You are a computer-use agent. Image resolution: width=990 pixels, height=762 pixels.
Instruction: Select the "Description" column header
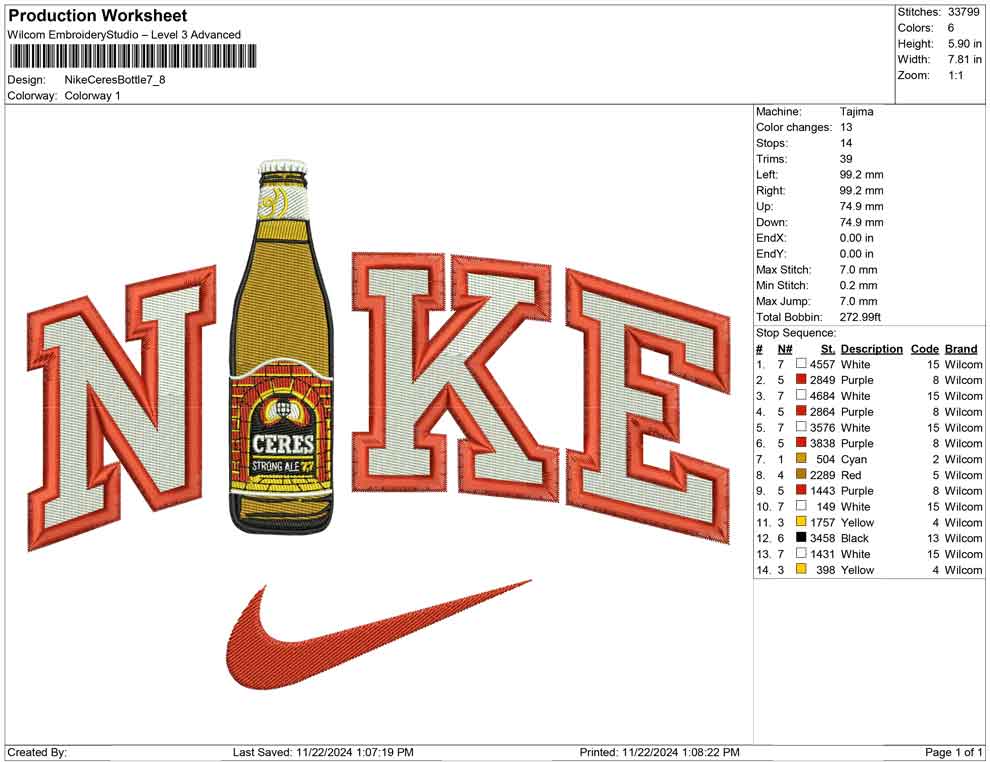[x=872, y=348]
